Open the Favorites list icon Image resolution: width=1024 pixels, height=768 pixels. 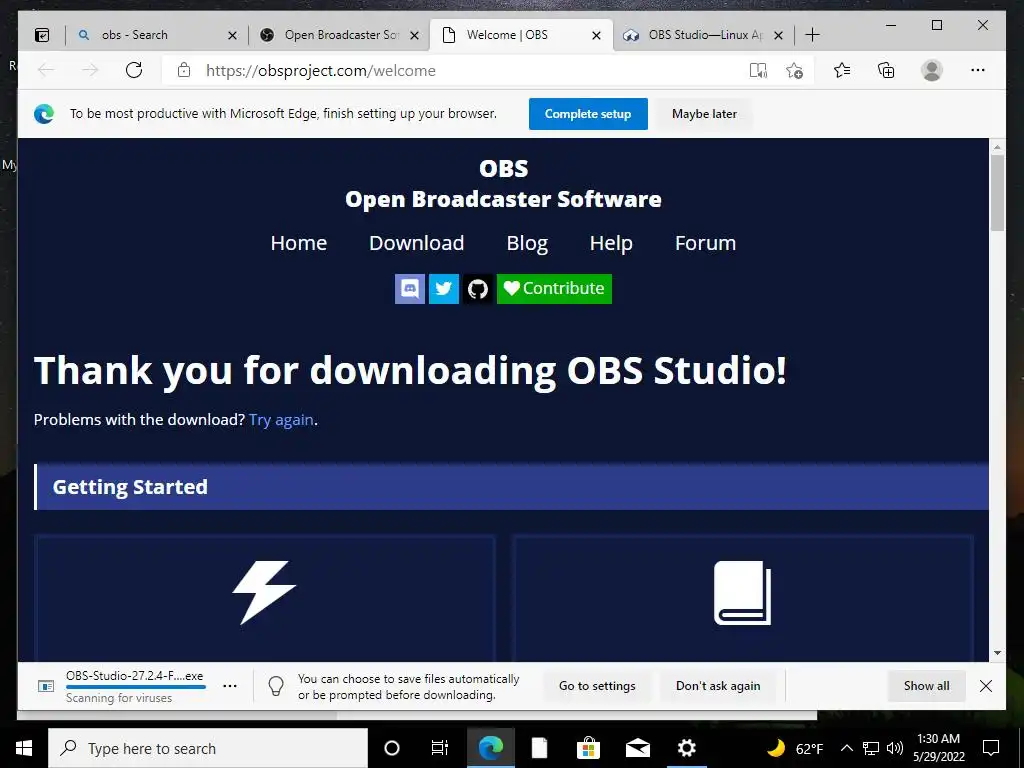842,70
